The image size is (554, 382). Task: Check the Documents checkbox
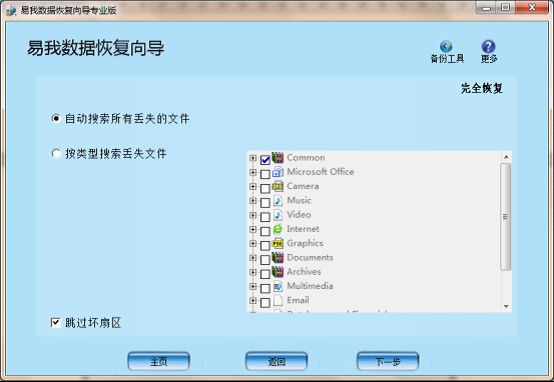click(x=265, y=260)
